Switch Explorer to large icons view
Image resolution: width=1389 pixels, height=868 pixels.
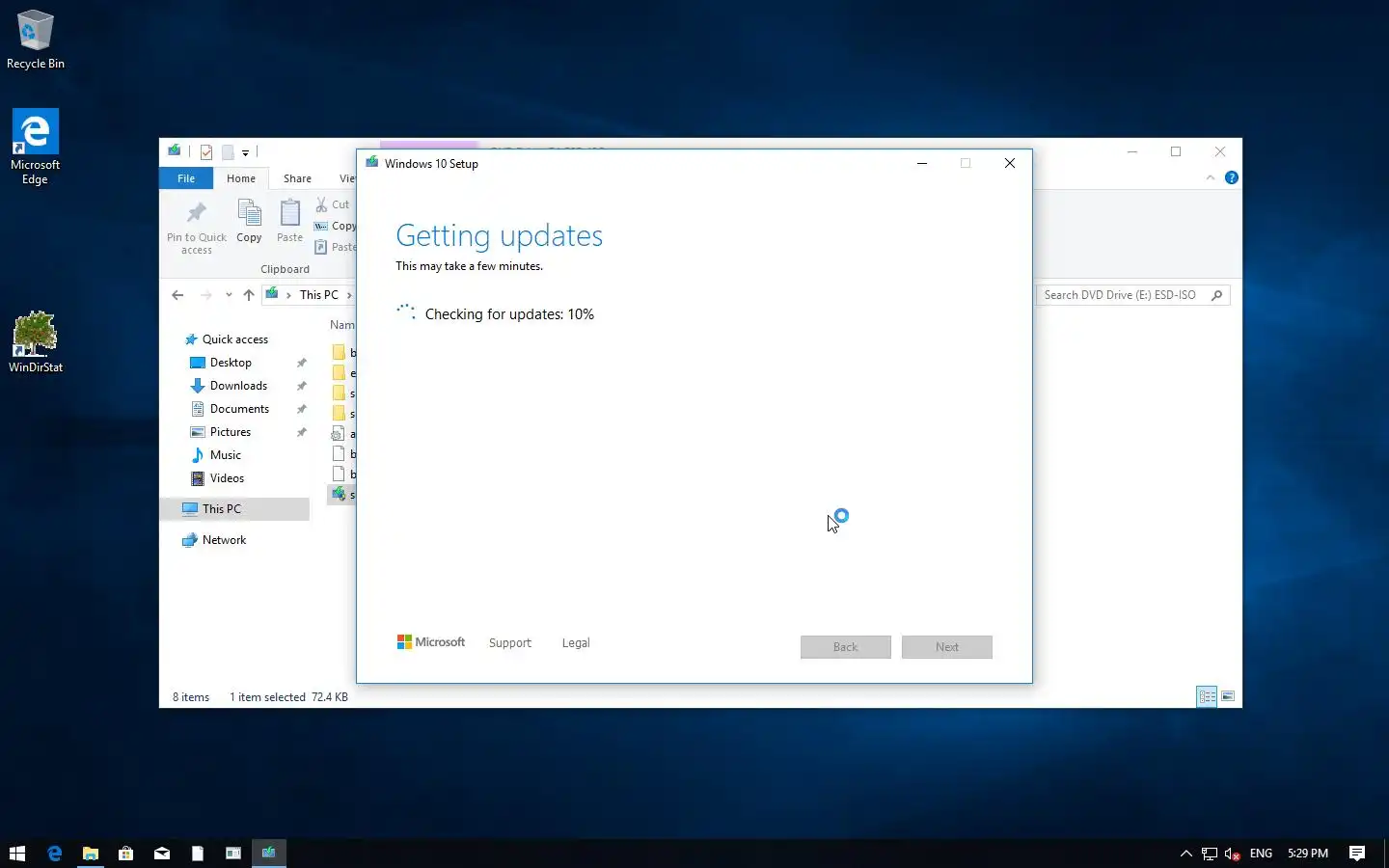click(x=1228, y=696)
